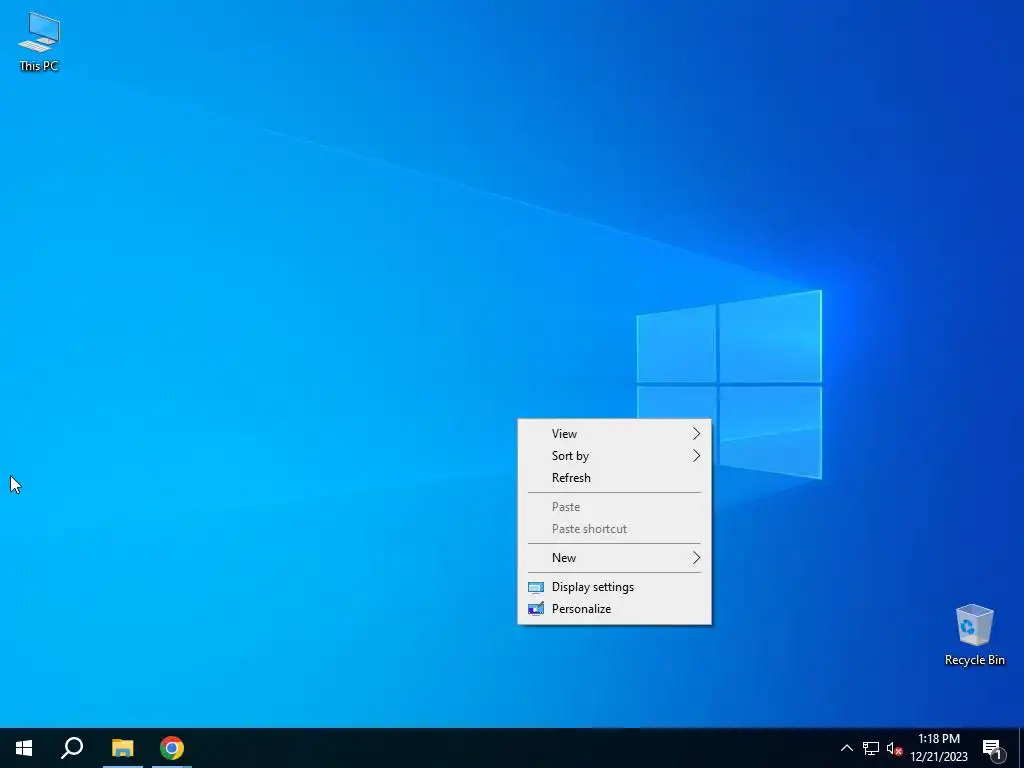Open the notification action center
The image size is (1024, 768).
[x=992, y=748]
